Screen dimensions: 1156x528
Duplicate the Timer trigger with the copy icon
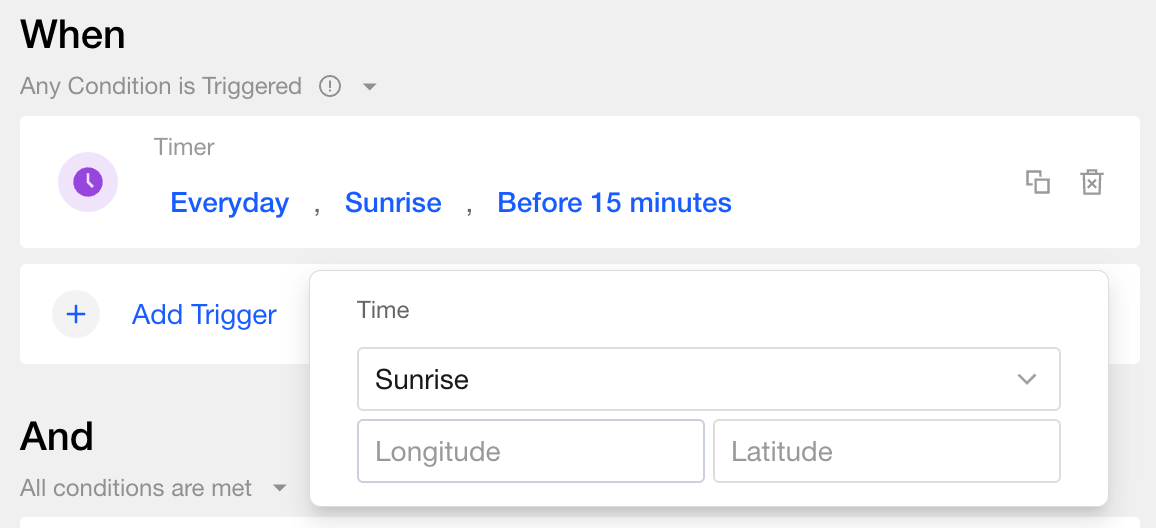coord(1038,182)
